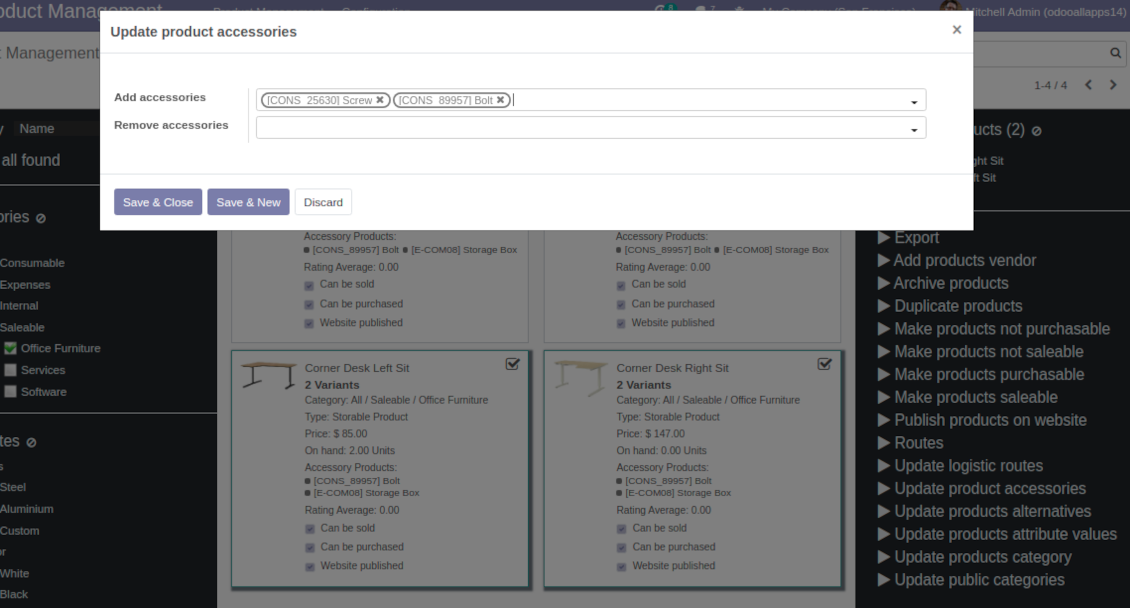
Task: Expand Make products not purchasable action
Action: [993, 329]
